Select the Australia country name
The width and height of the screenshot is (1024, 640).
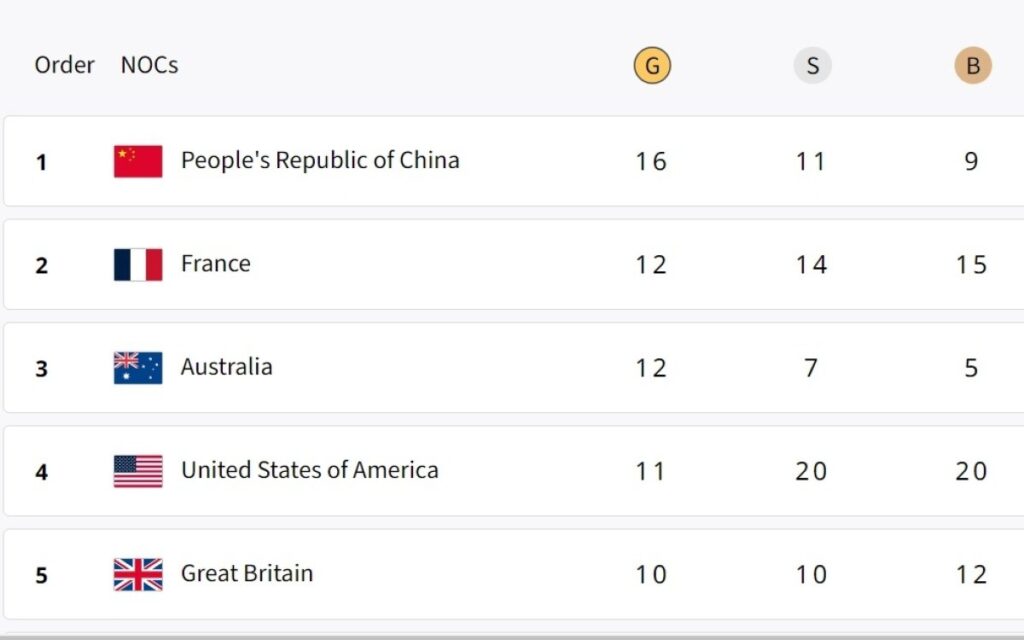point(227,367)
